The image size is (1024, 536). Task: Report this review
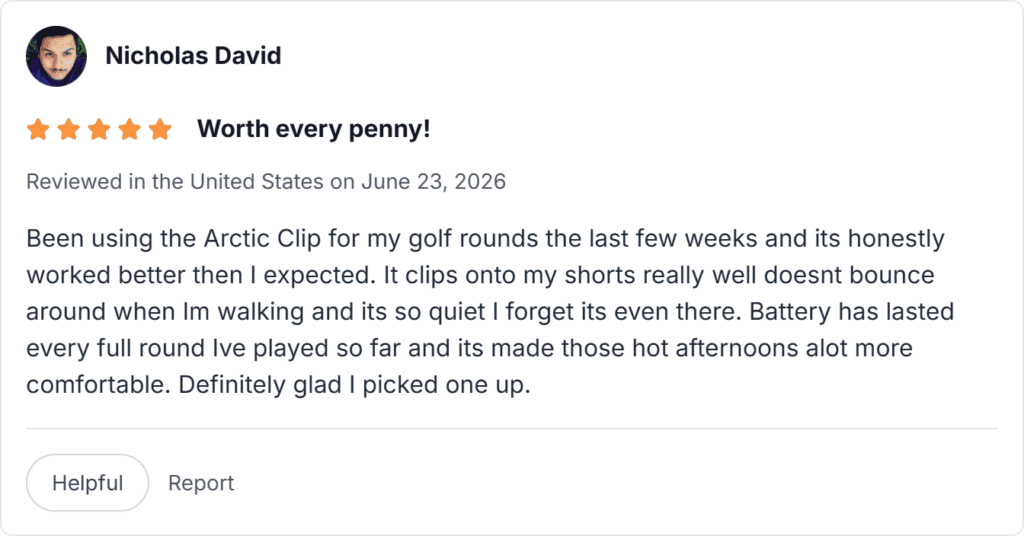tap(200, 482)
